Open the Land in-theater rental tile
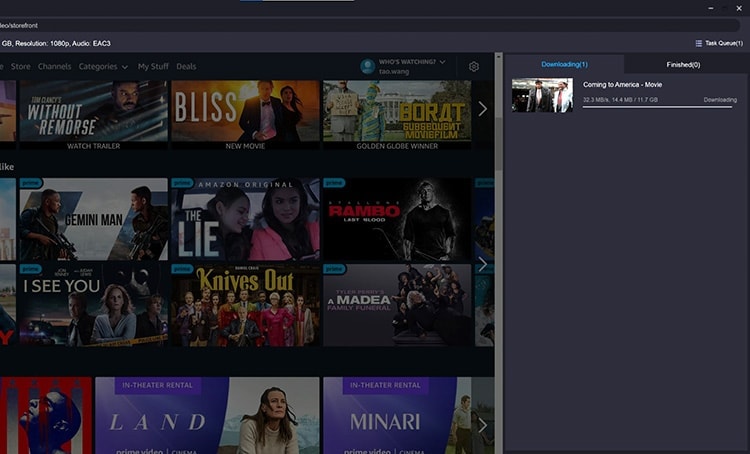750x454 pixels. click(207, 415)
